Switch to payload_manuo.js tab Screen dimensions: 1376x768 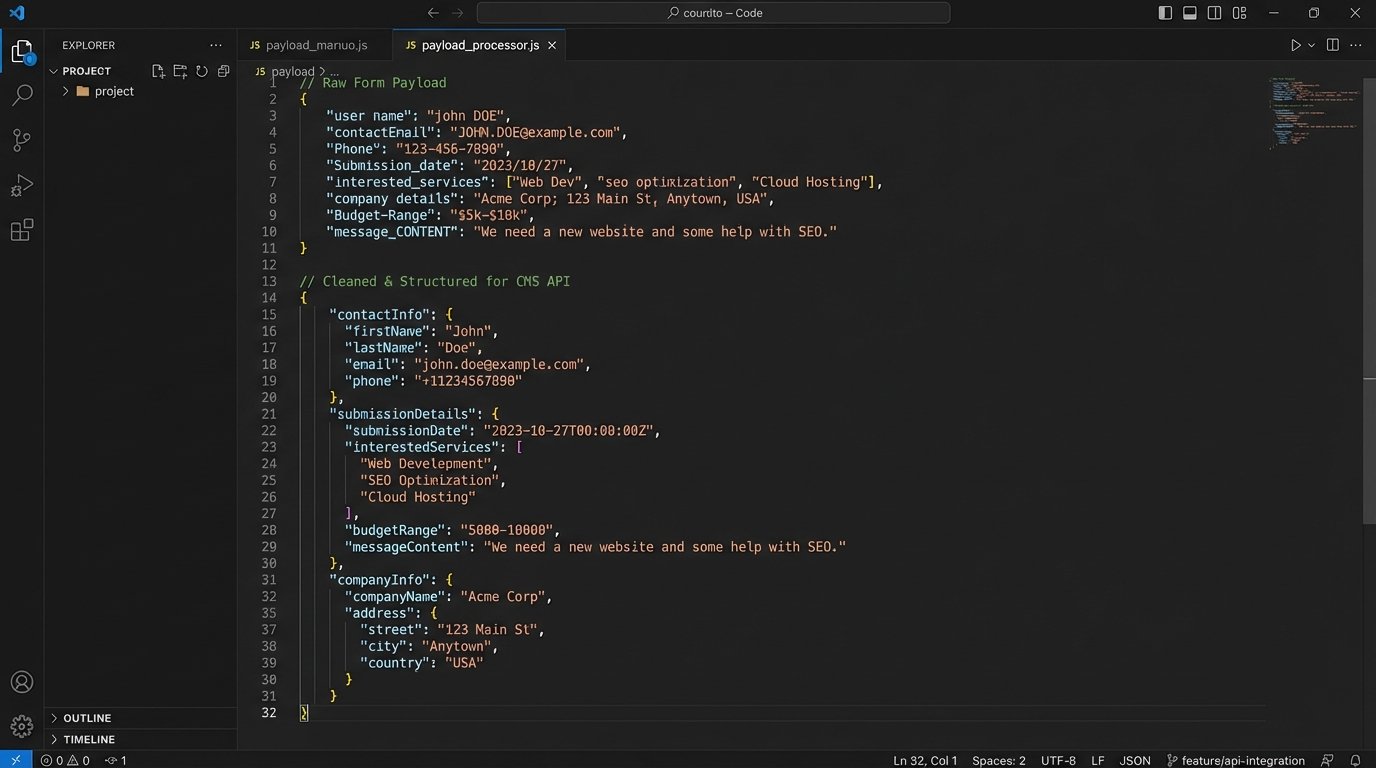point(315,45)
